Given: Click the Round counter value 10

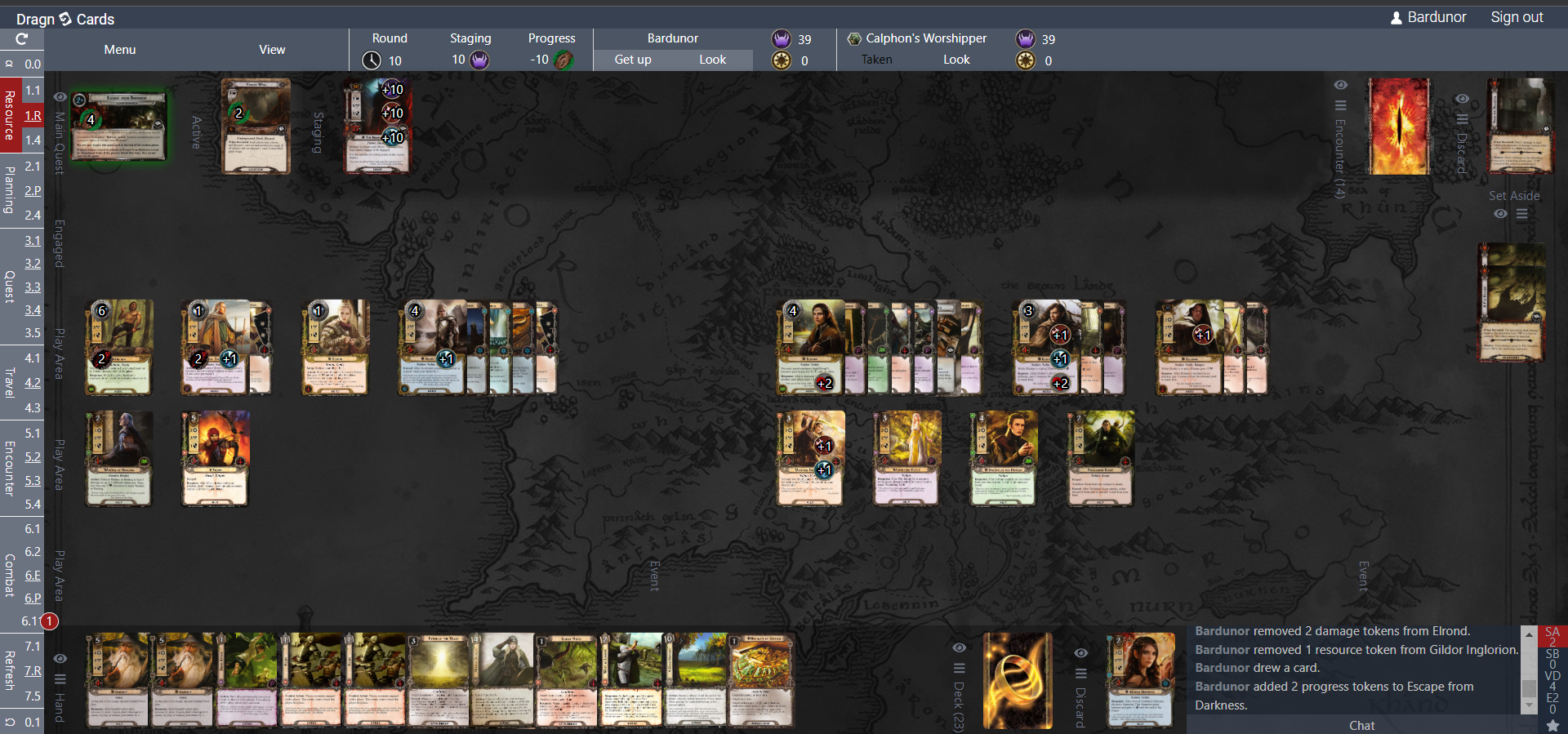Looking at the screenshot, I should (395, 60).
